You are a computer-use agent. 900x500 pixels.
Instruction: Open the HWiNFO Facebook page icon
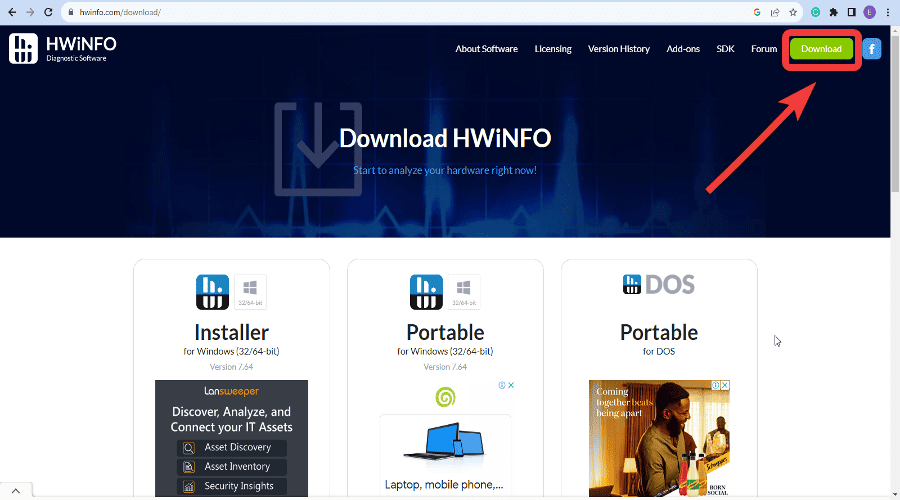(x=871, y=49)
